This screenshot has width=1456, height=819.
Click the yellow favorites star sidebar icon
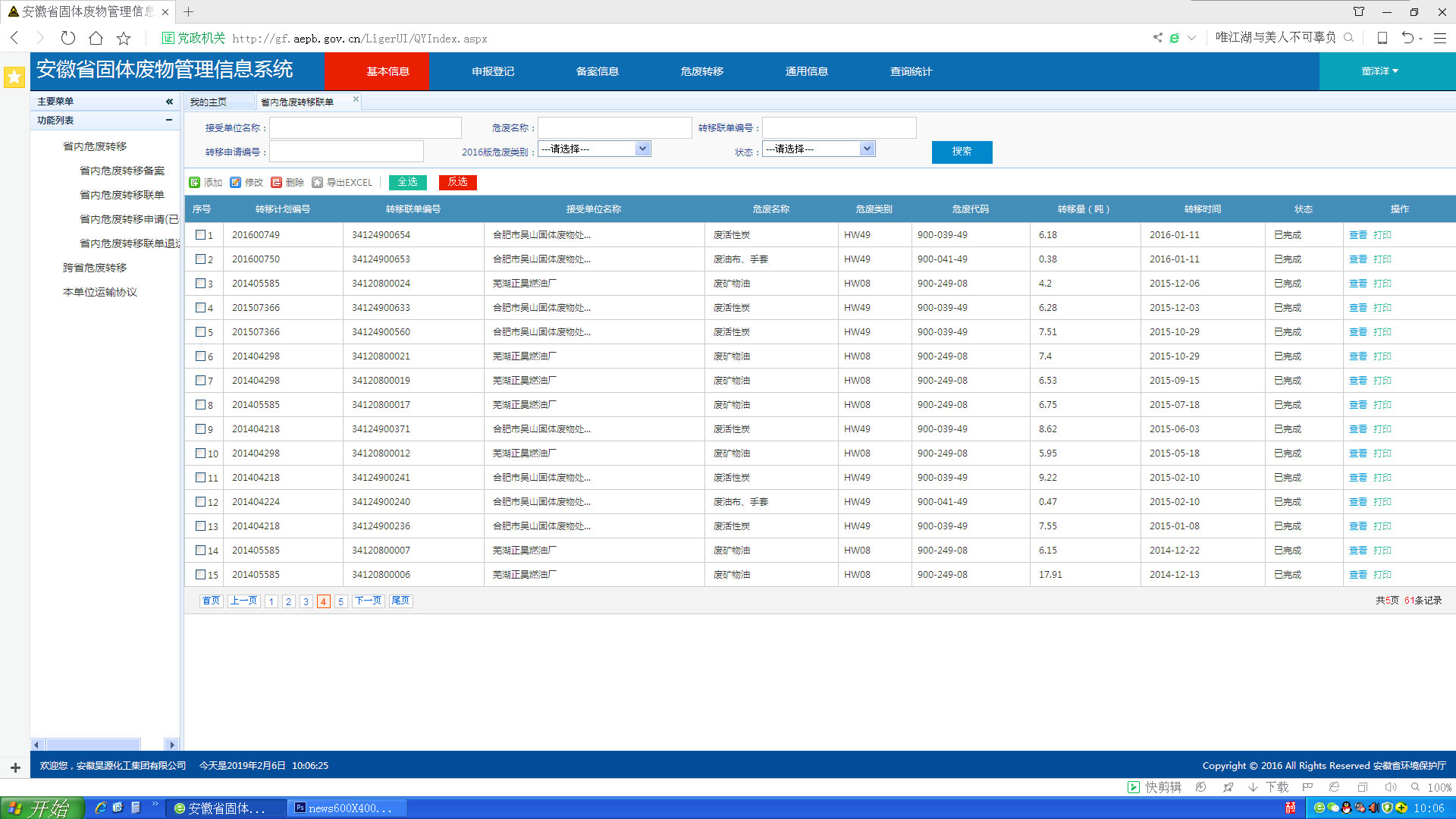click(x=14, y=77)
